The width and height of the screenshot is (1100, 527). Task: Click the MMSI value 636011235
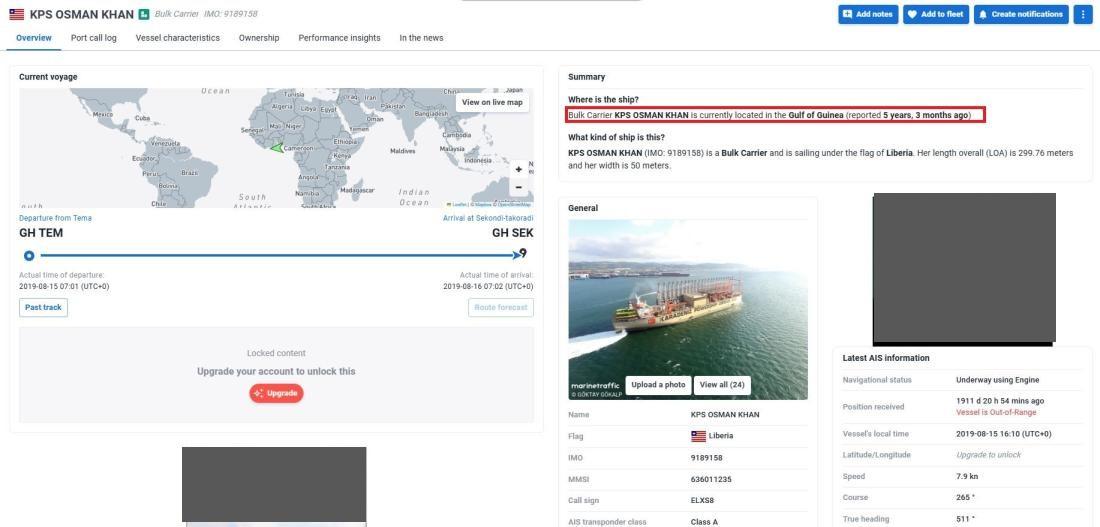tap(711, 479)
